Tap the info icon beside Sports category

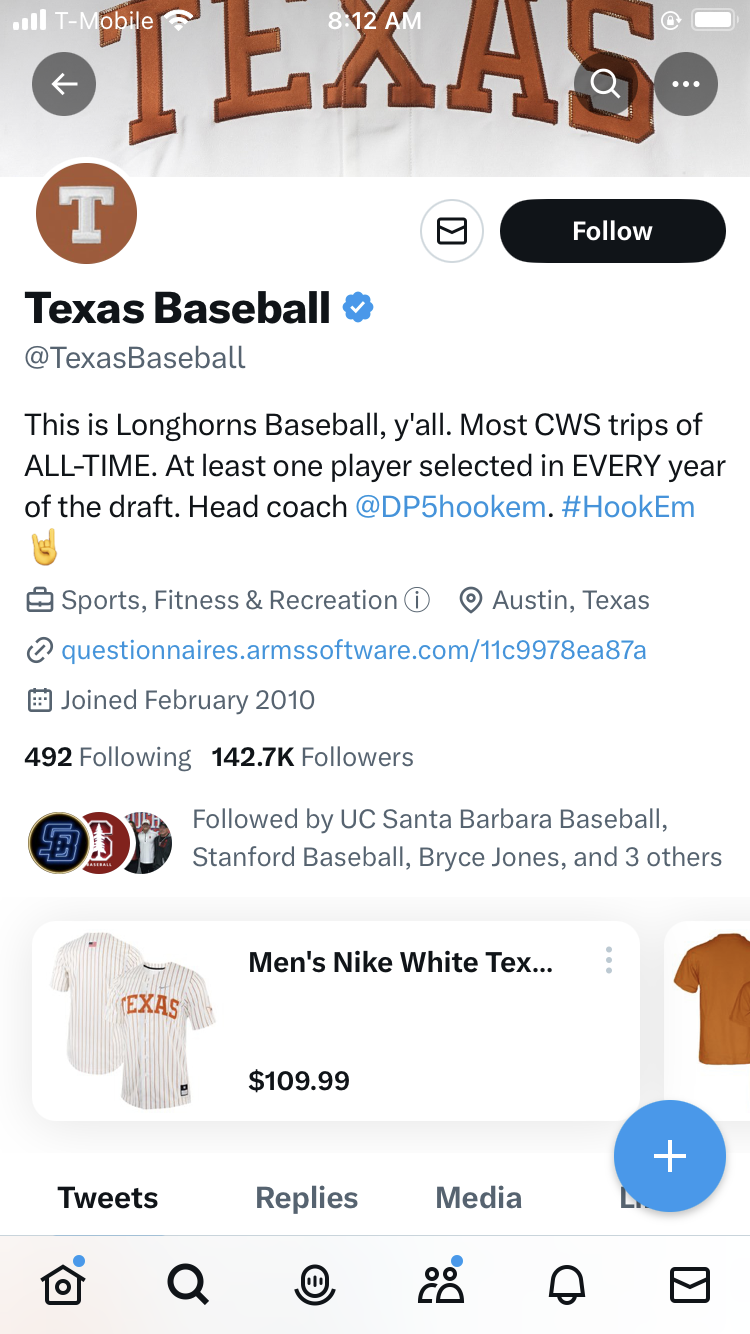click(x=416, y=600)
